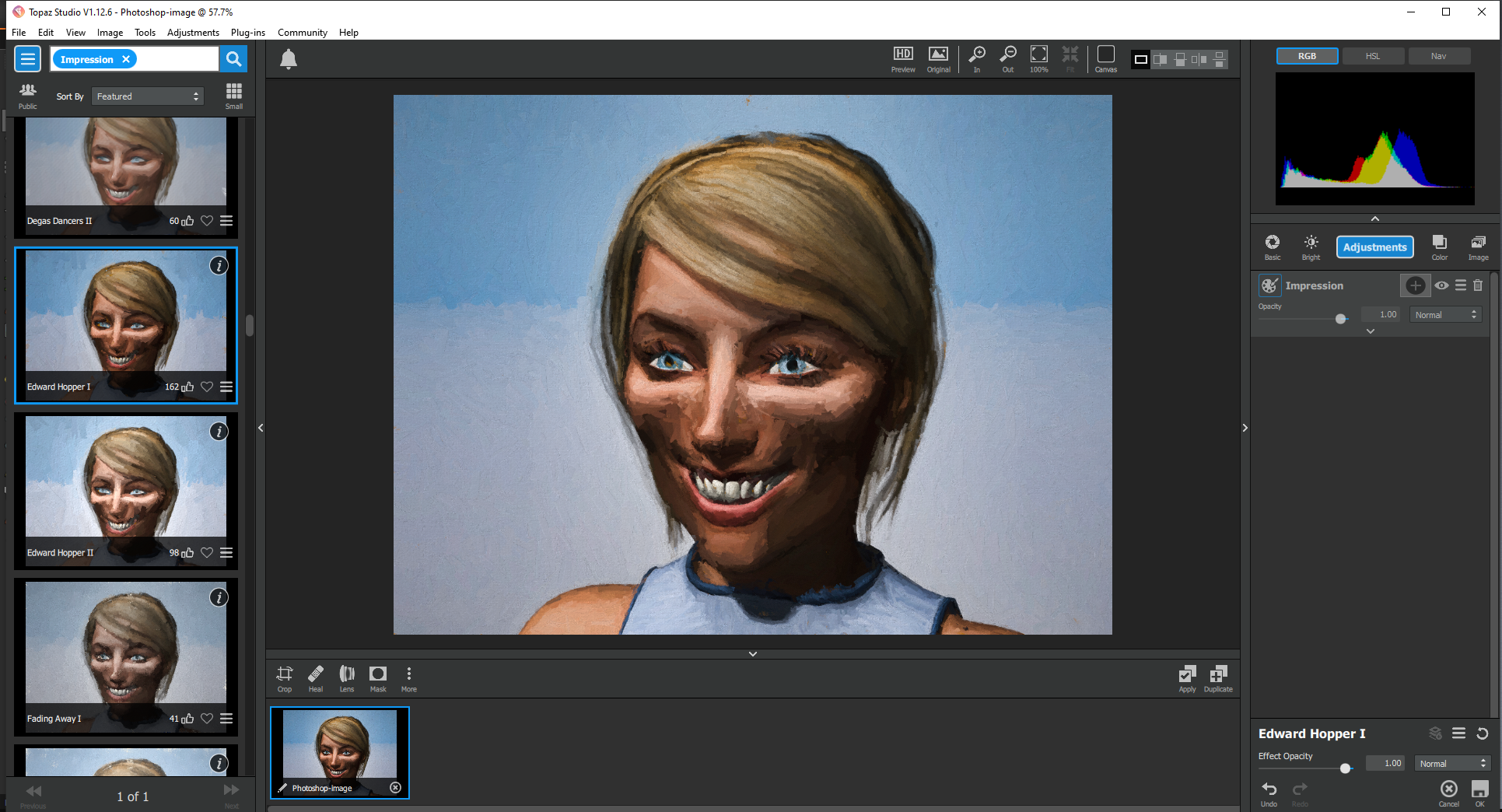Open the Sort By Featured dropdown
The image size is (1502, 812).
(x=148, y=96)
